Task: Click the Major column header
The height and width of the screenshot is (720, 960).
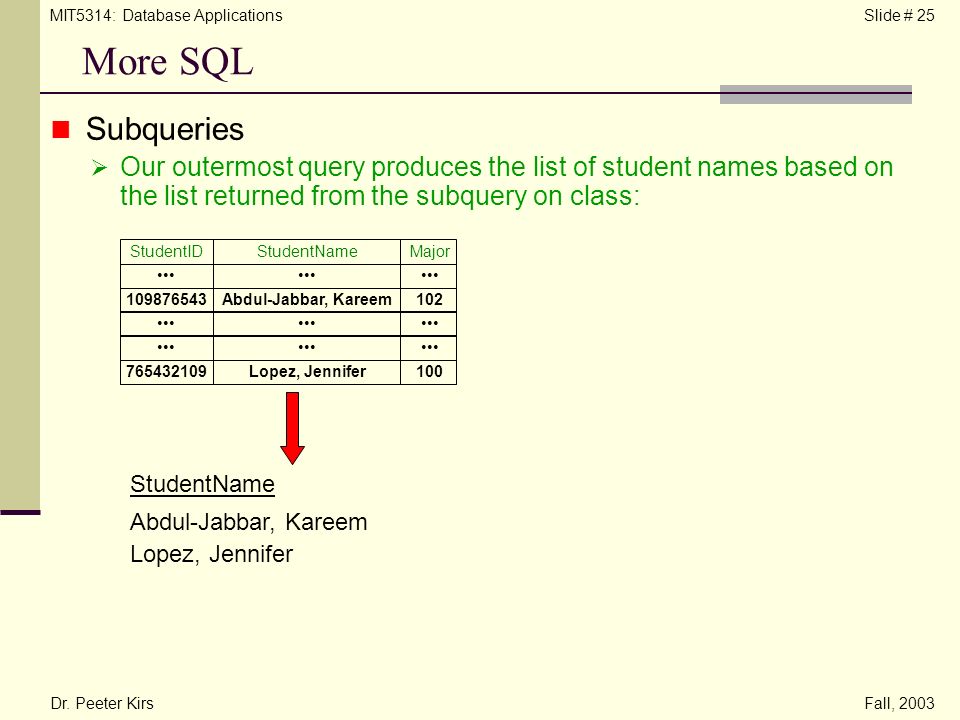Action: point(429,252)
